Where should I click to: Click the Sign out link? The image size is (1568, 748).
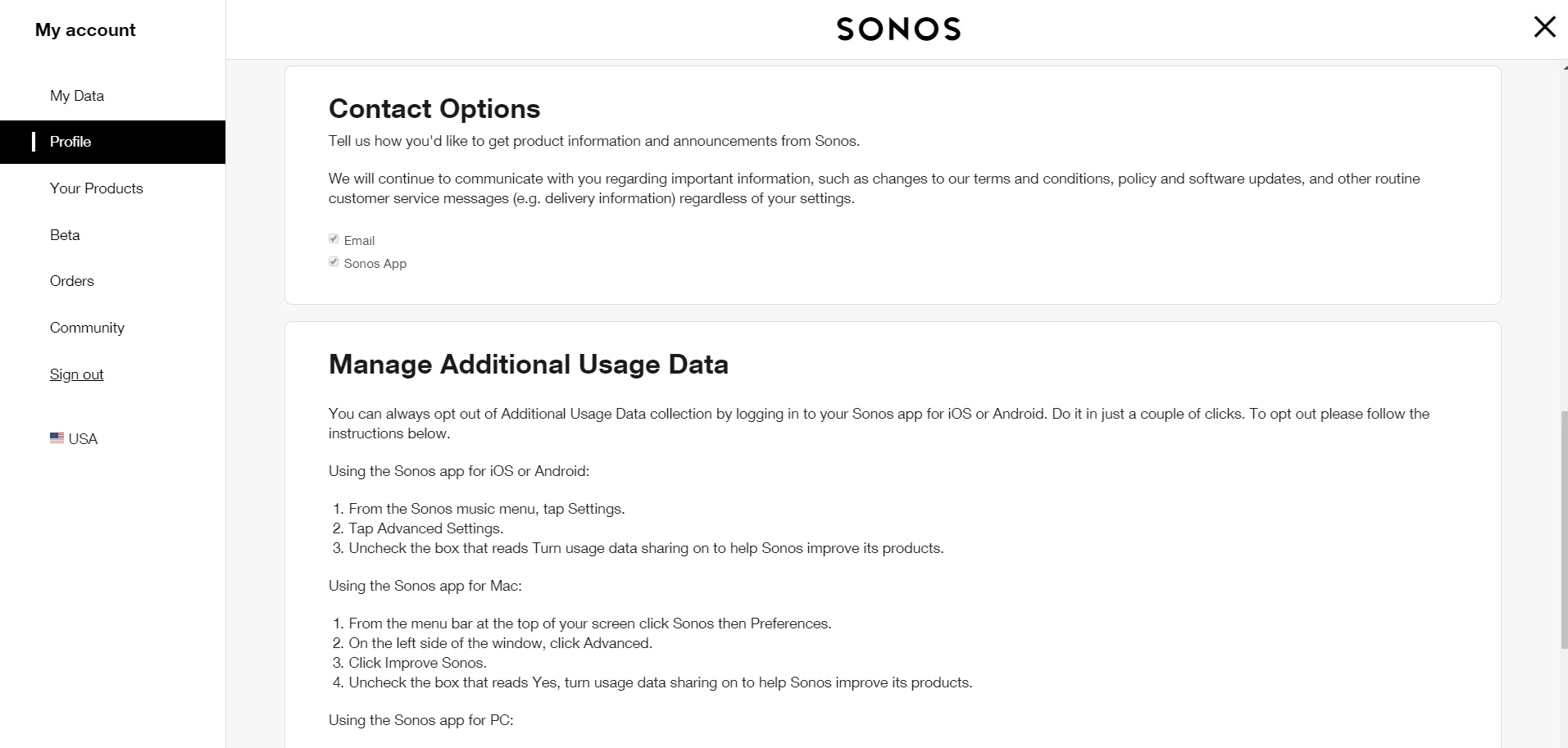tap(76, 374)
